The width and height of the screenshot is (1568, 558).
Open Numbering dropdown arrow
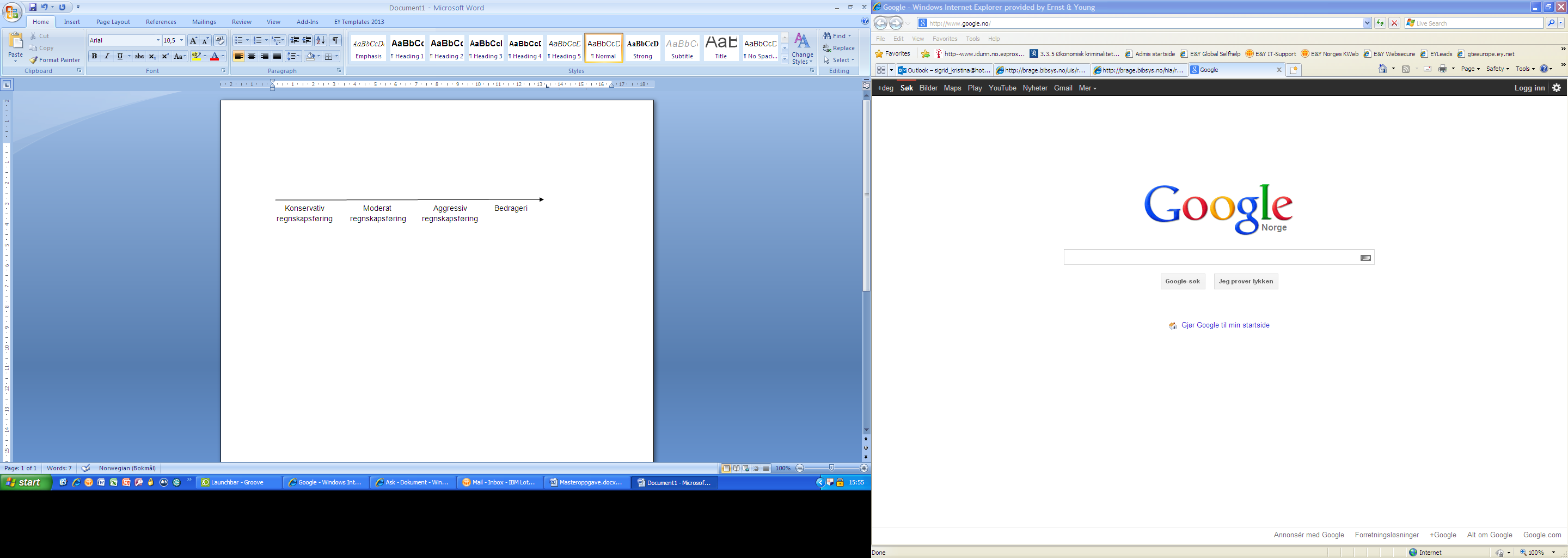point(266,40)
